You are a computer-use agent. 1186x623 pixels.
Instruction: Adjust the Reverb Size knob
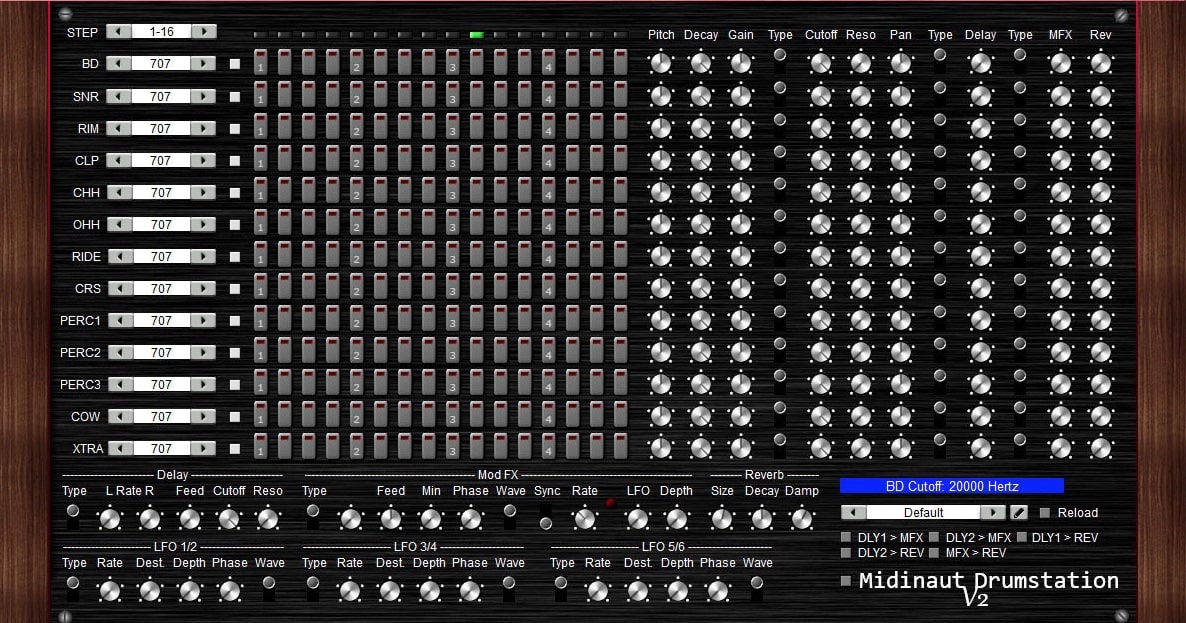tap(722, 518)
